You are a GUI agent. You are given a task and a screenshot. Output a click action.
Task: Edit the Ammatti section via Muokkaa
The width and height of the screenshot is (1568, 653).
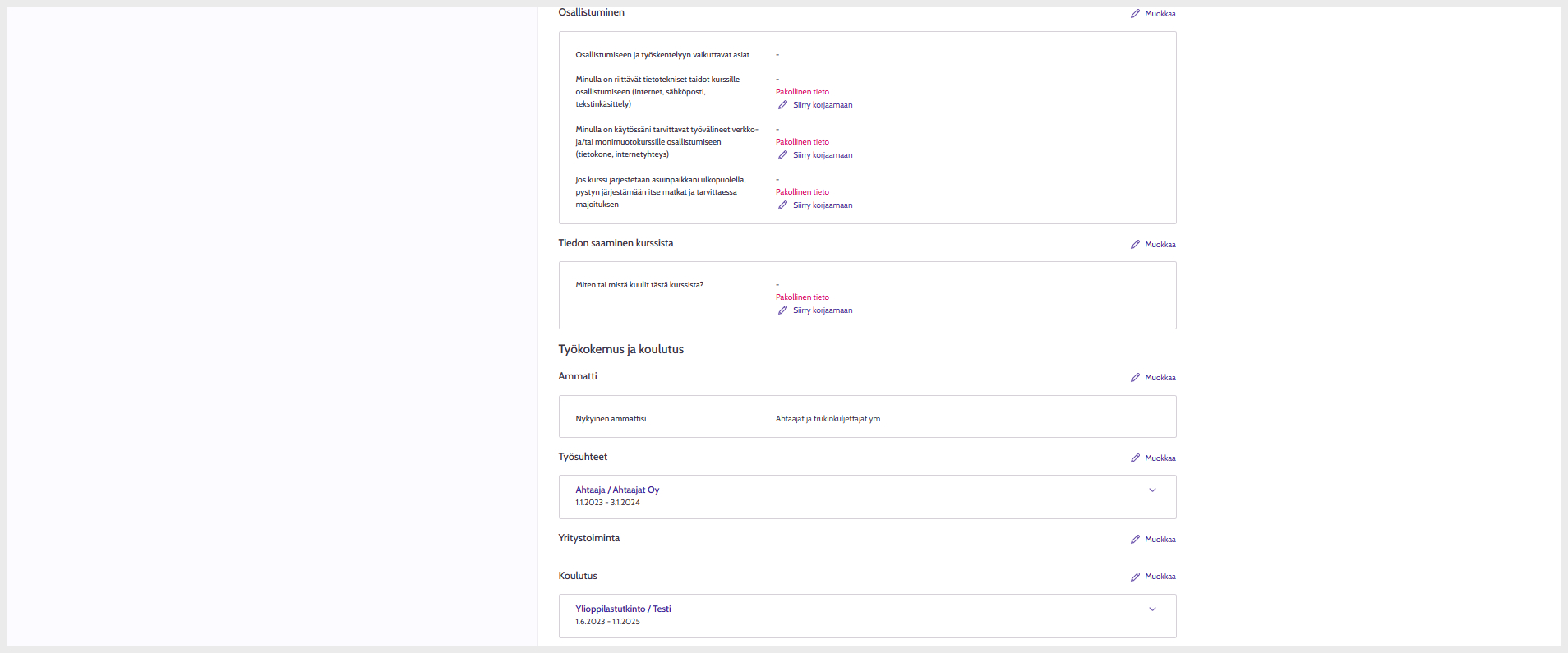tap(1160, 378)
